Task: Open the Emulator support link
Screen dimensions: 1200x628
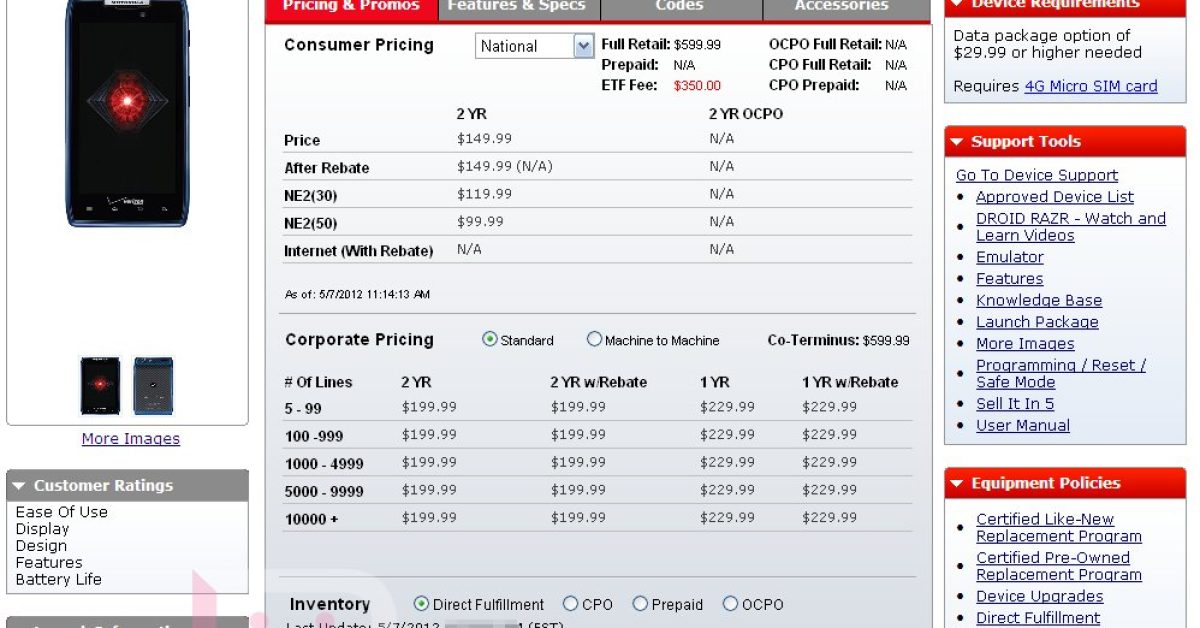Action: click(x=1009, y=257)
